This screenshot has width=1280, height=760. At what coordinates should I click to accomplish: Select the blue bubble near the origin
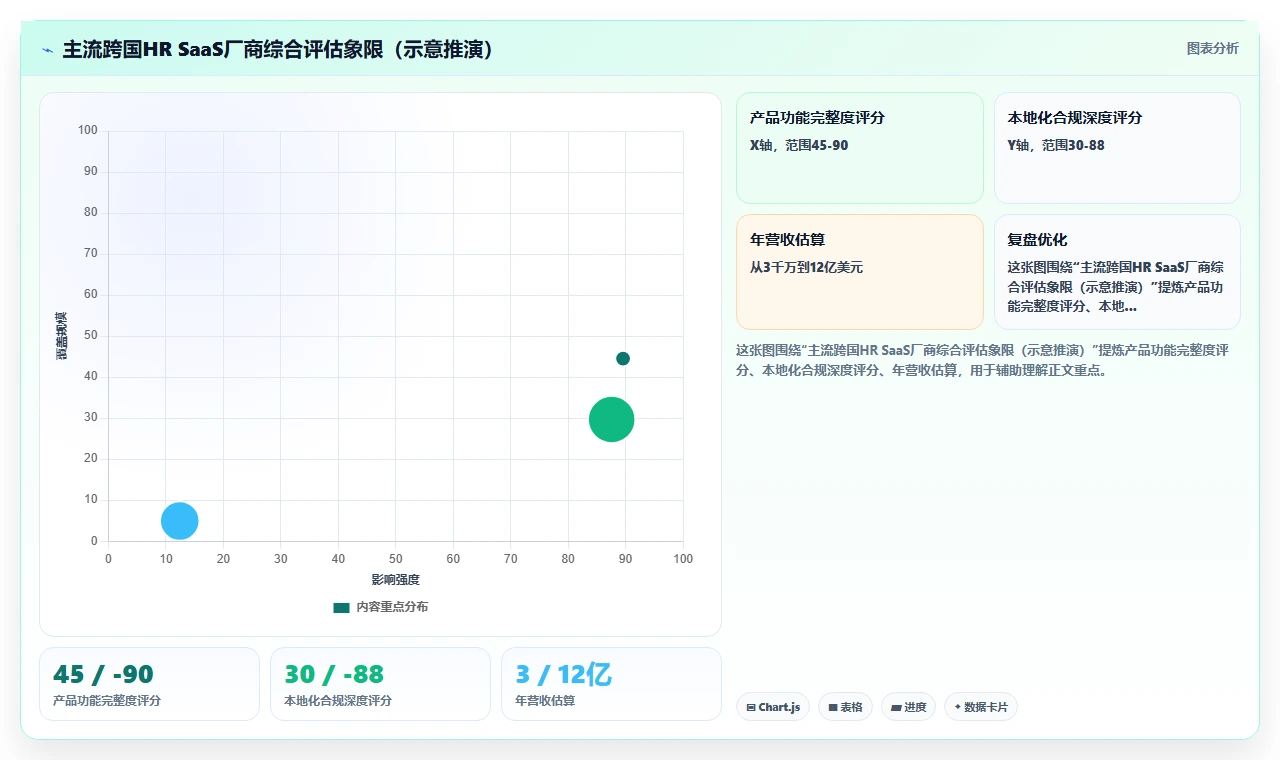[180, 521]
